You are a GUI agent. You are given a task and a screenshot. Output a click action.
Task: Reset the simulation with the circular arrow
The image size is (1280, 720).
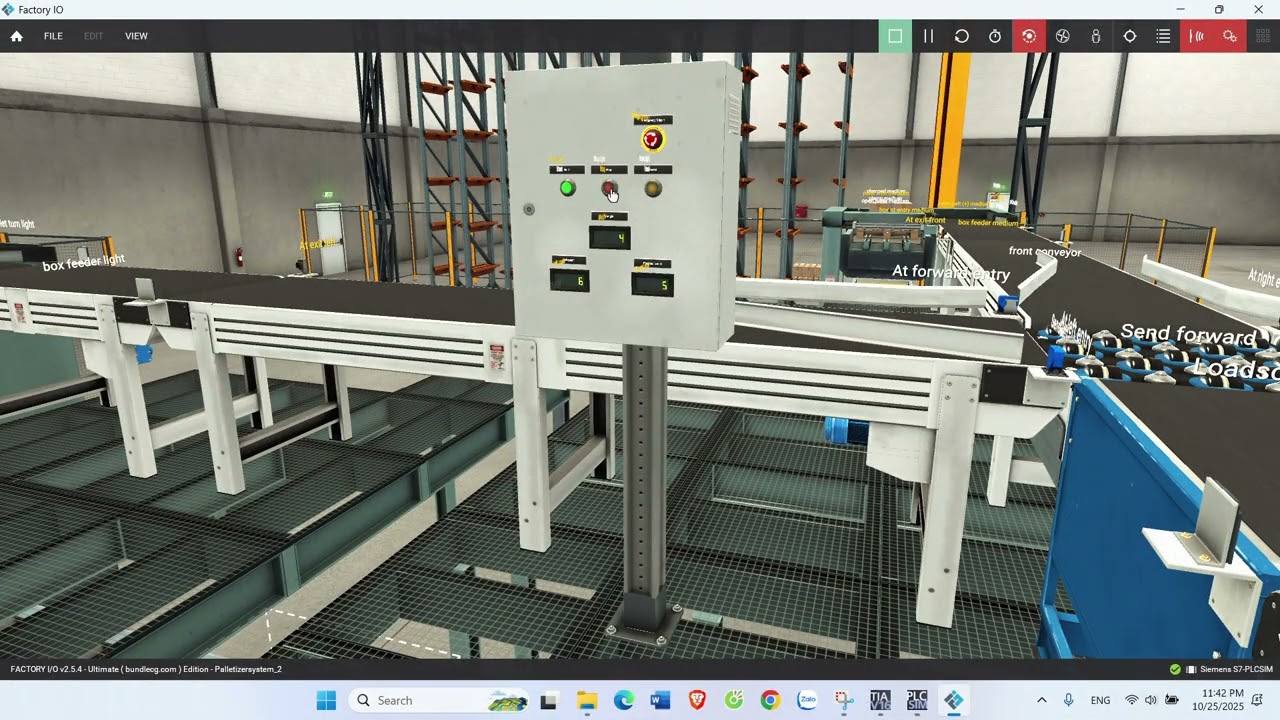[962, 36]
